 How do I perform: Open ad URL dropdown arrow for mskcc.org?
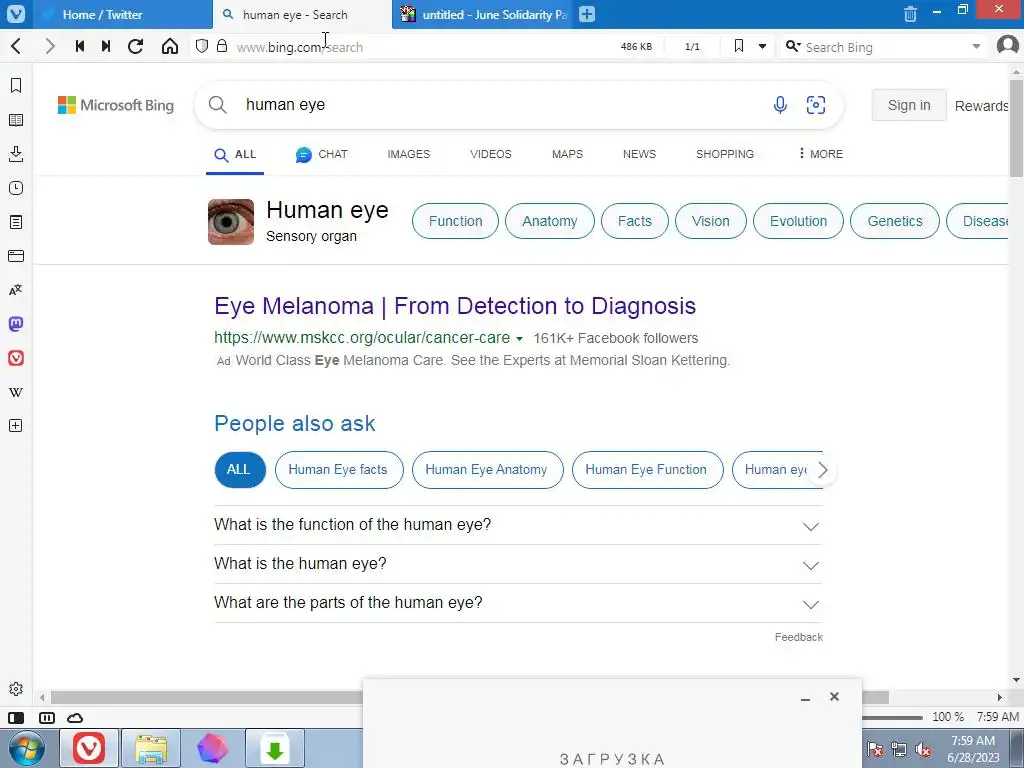tap(519, 339)
